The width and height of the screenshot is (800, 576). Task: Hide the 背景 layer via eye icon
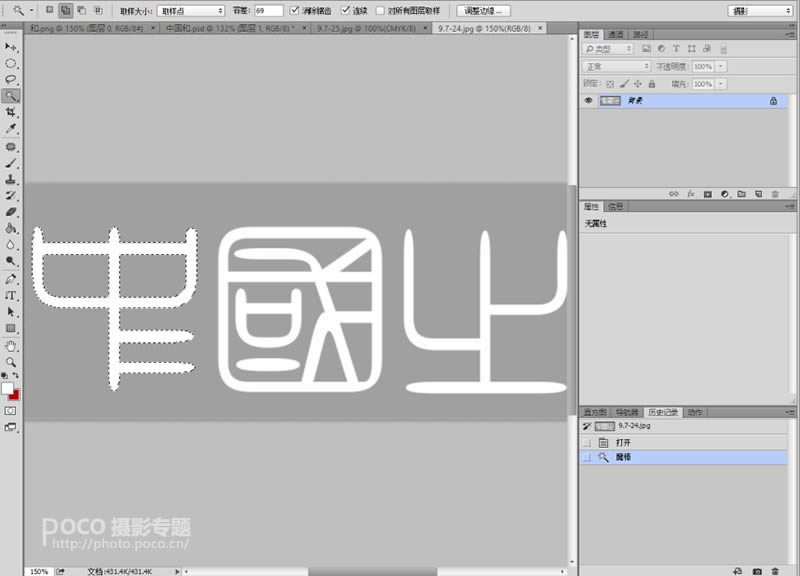[588, 101]
